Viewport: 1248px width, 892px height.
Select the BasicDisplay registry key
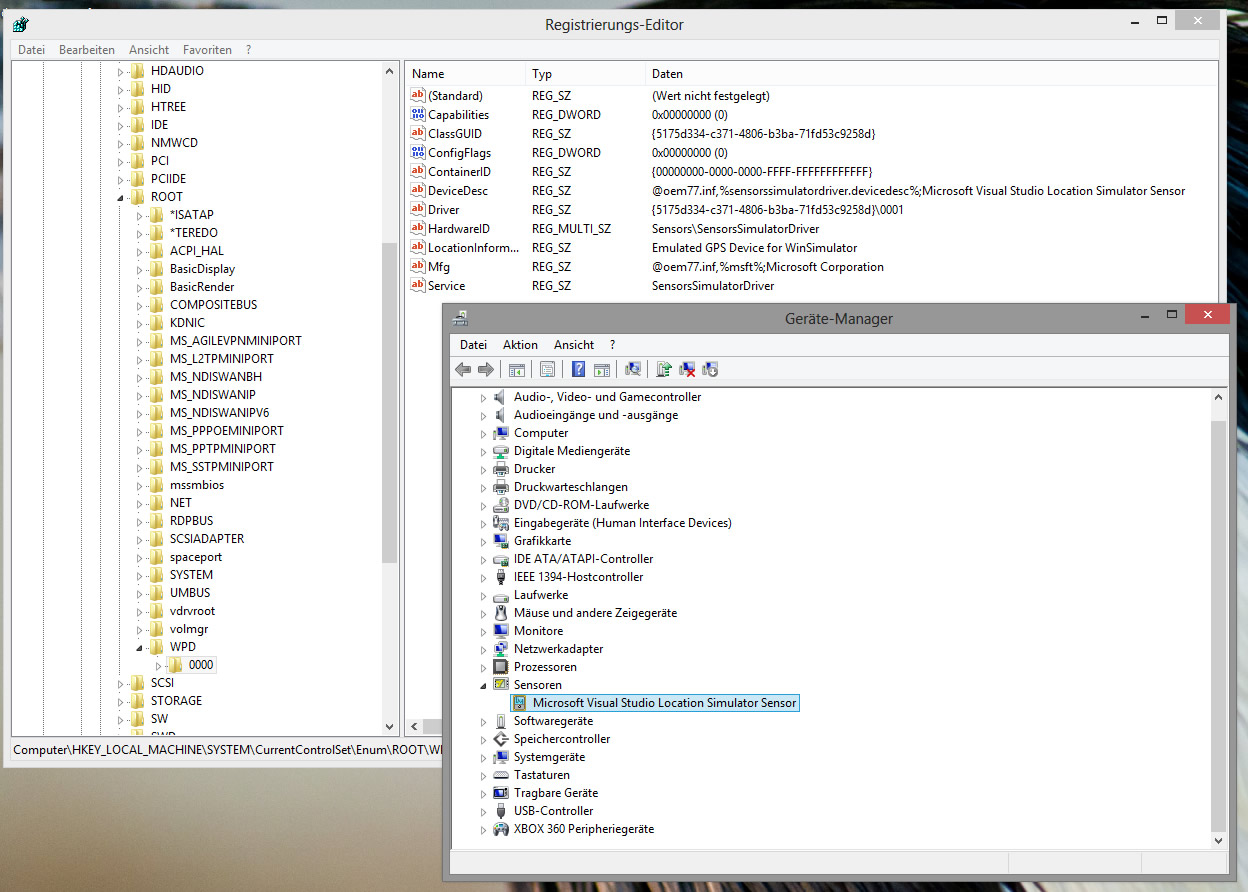click(x=202, y=269)
